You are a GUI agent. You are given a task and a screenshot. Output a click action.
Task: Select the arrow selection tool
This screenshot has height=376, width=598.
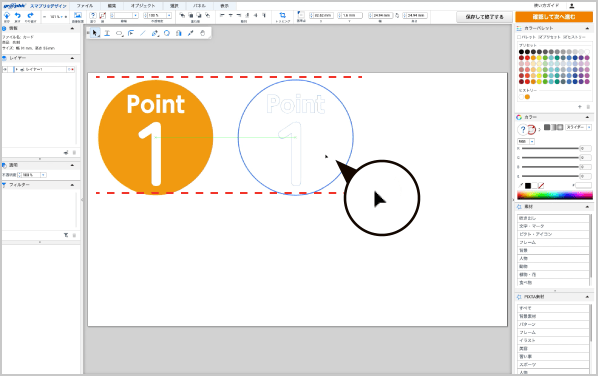tap(95, 33)
